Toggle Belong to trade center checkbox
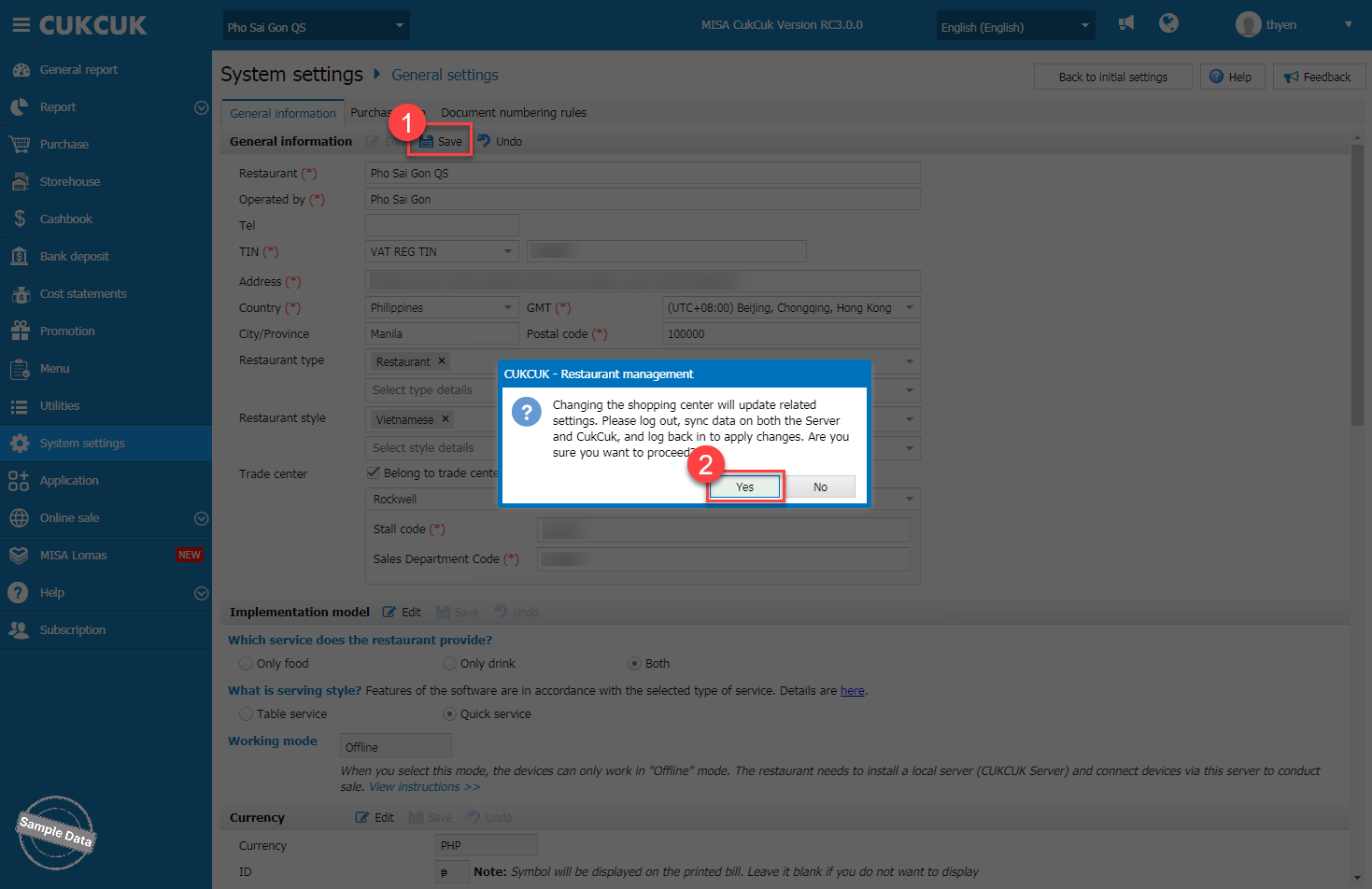1372x889 pixels. (374, 473)
